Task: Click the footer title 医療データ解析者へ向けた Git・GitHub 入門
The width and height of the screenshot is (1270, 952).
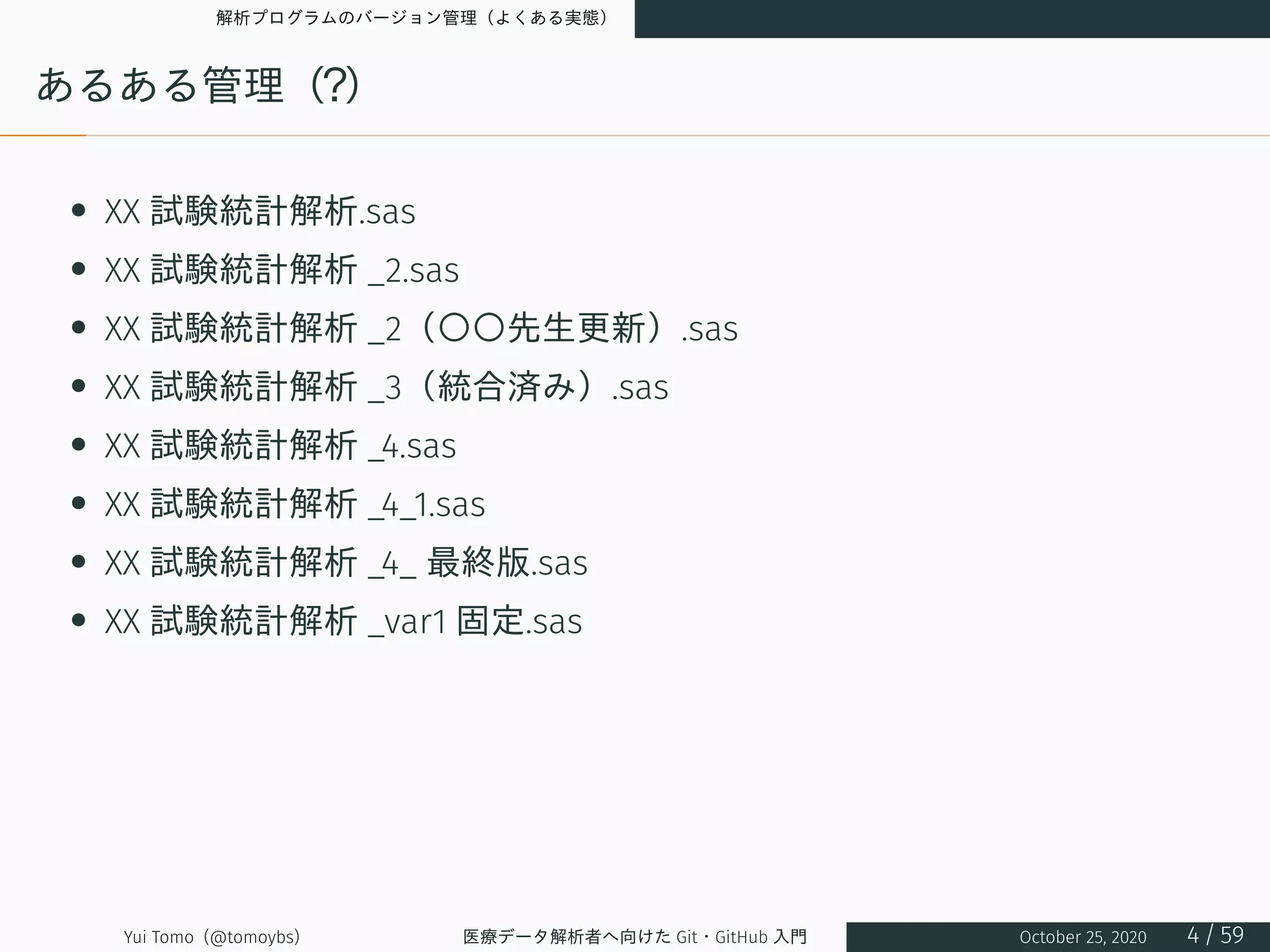Action: [635, 937]
